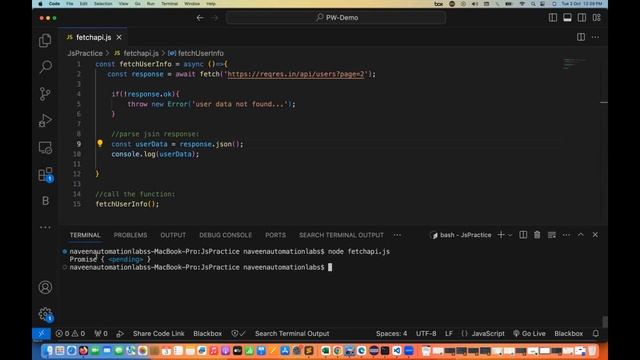The height and width of the screenshot is (360, 640).
Task: Split the editor to the right
Action: [x=581, y=37]
